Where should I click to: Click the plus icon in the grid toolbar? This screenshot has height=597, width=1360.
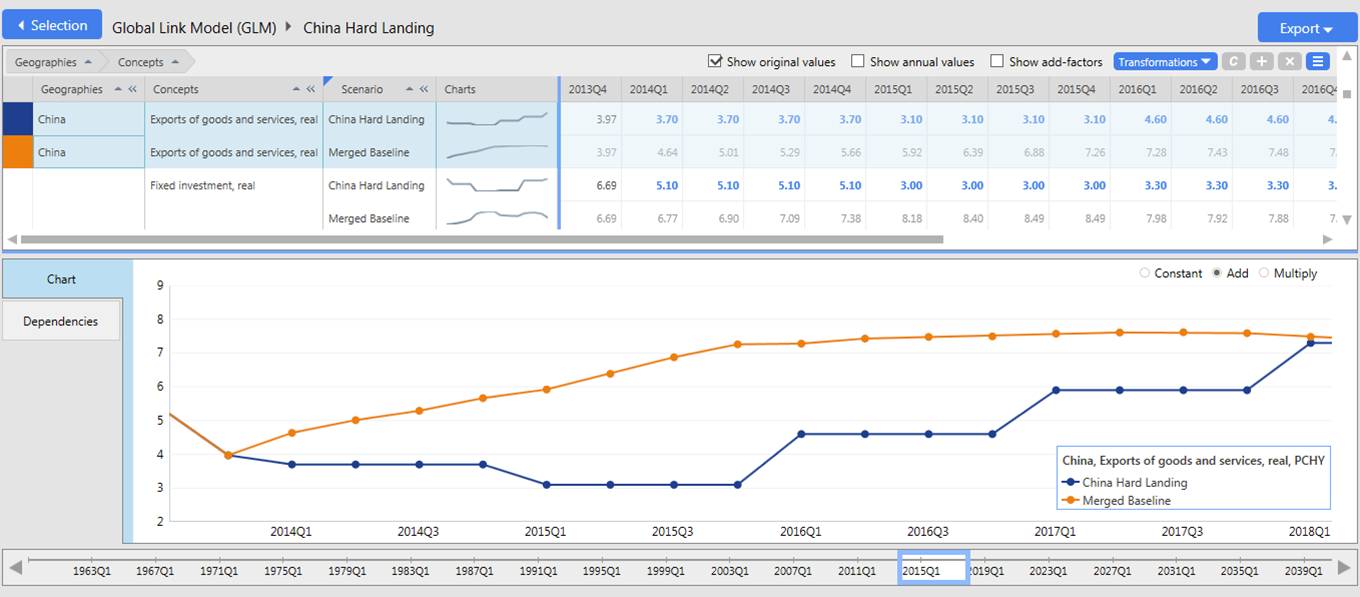pos(1262,62)
